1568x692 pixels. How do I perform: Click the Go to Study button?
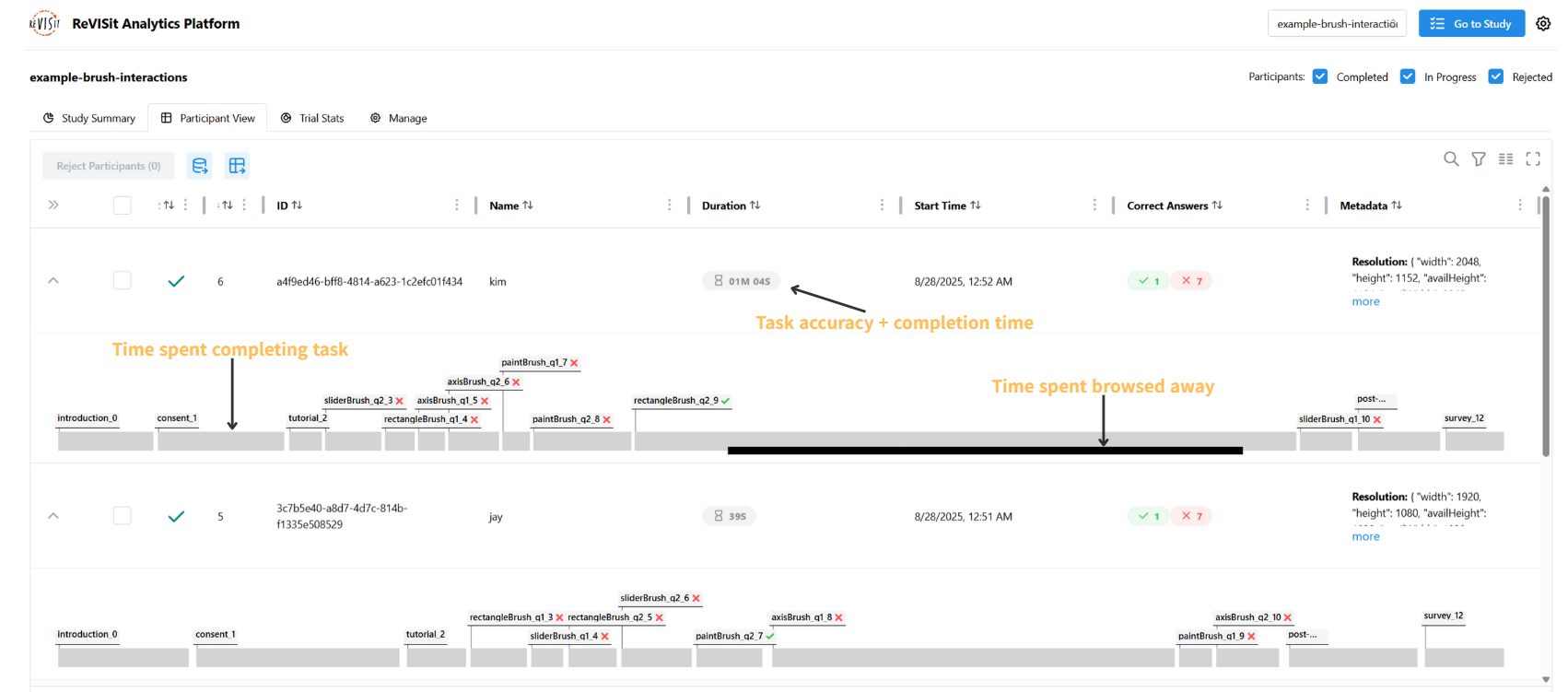[1471, 24]
